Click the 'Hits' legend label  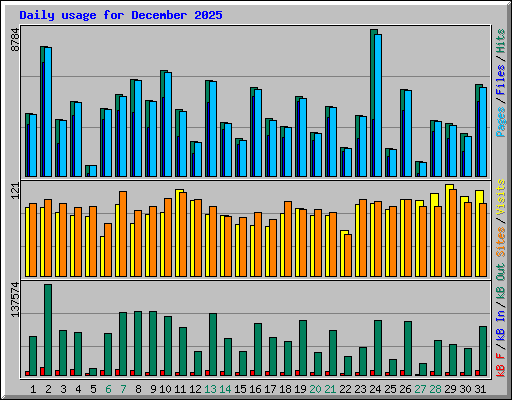(x=501, y=41)
